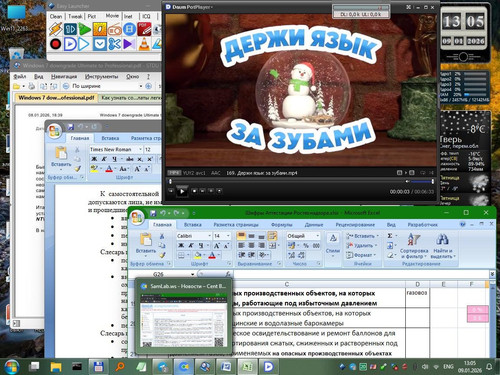Toggle Bold in the Word ribbon
This screenshot has width=500, height=375.
94,159
